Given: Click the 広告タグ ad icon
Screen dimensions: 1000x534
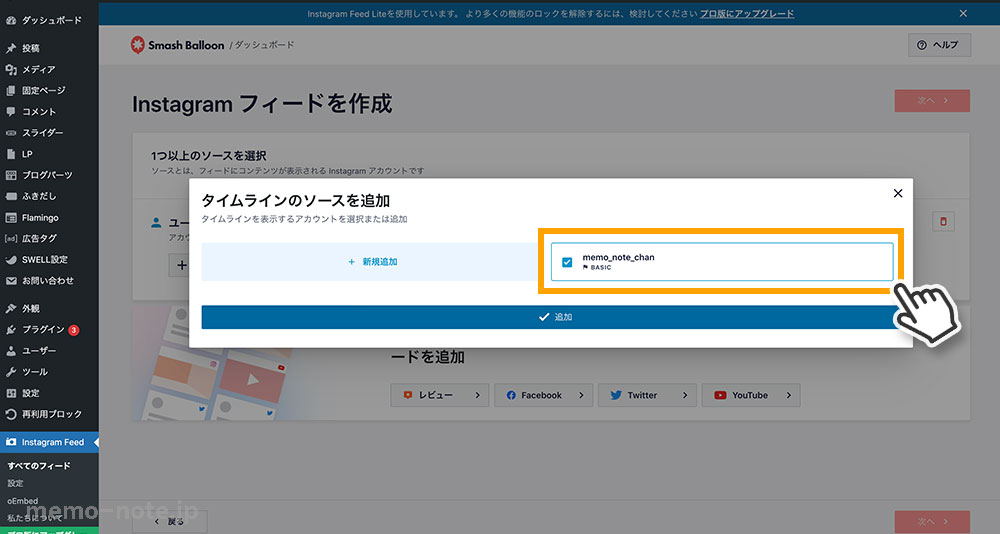Looking at the screenshot, I should 11,239.
